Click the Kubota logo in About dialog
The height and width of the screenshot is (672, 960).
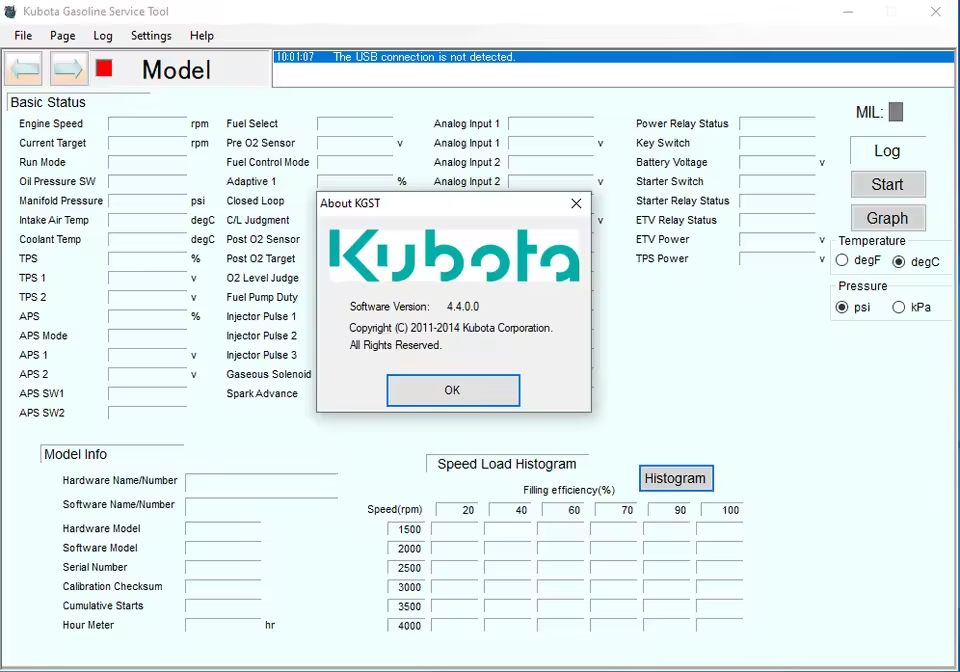(x=454, y=255)
